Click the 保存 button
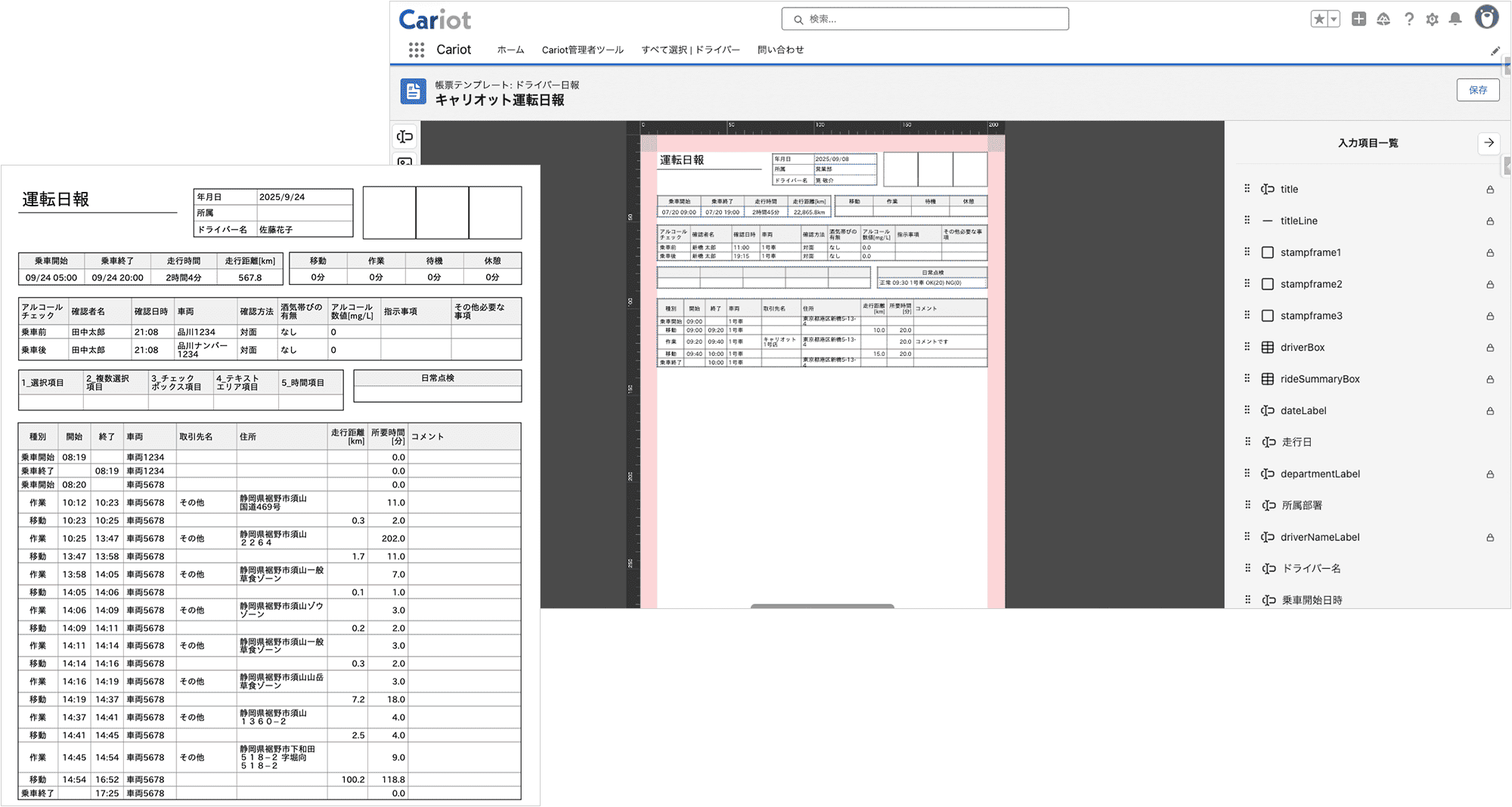 click(1477, 90)
